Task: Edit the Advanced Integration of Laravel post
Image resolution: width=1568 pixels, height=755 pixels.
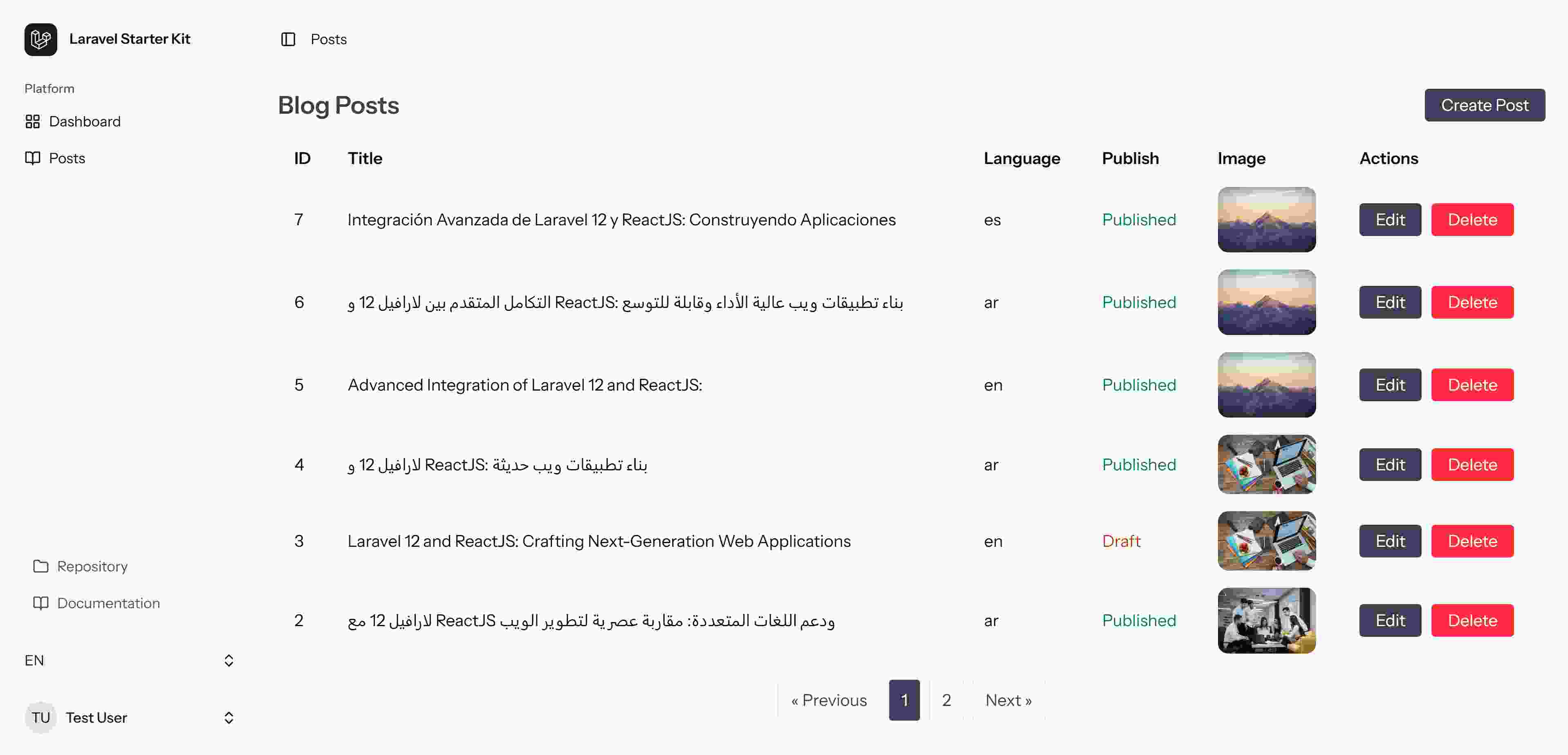Action: (x=1390, y=385)
